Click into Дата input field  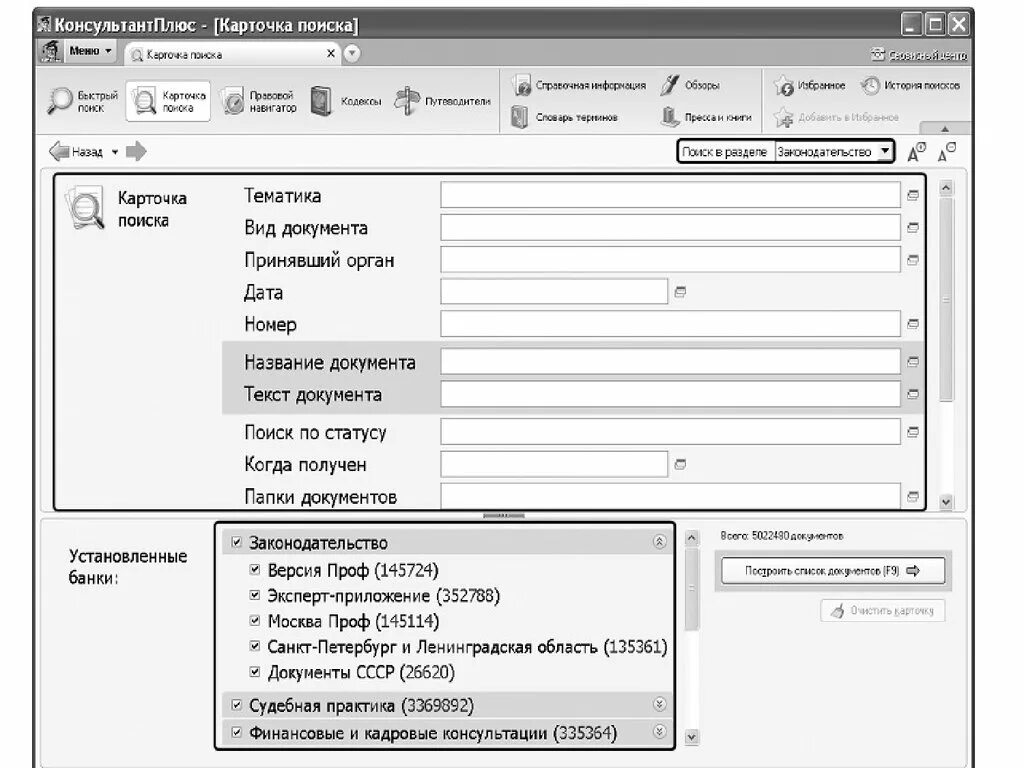point(554,292)
